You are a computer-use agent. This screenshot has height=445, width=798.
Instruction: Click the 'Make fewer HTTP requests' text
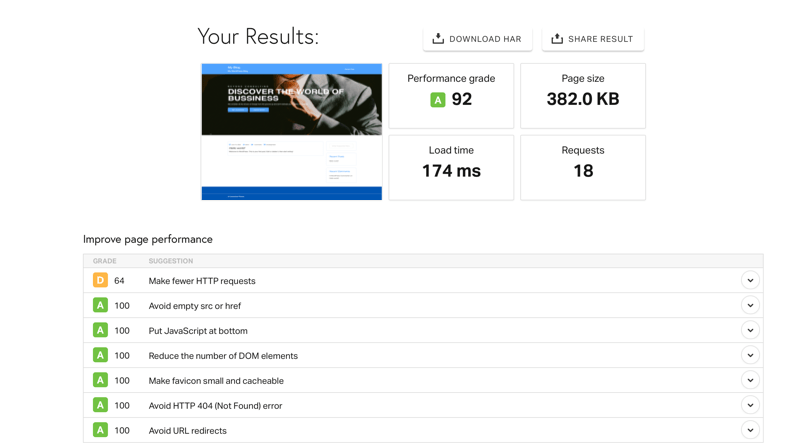tap(202, 281)
